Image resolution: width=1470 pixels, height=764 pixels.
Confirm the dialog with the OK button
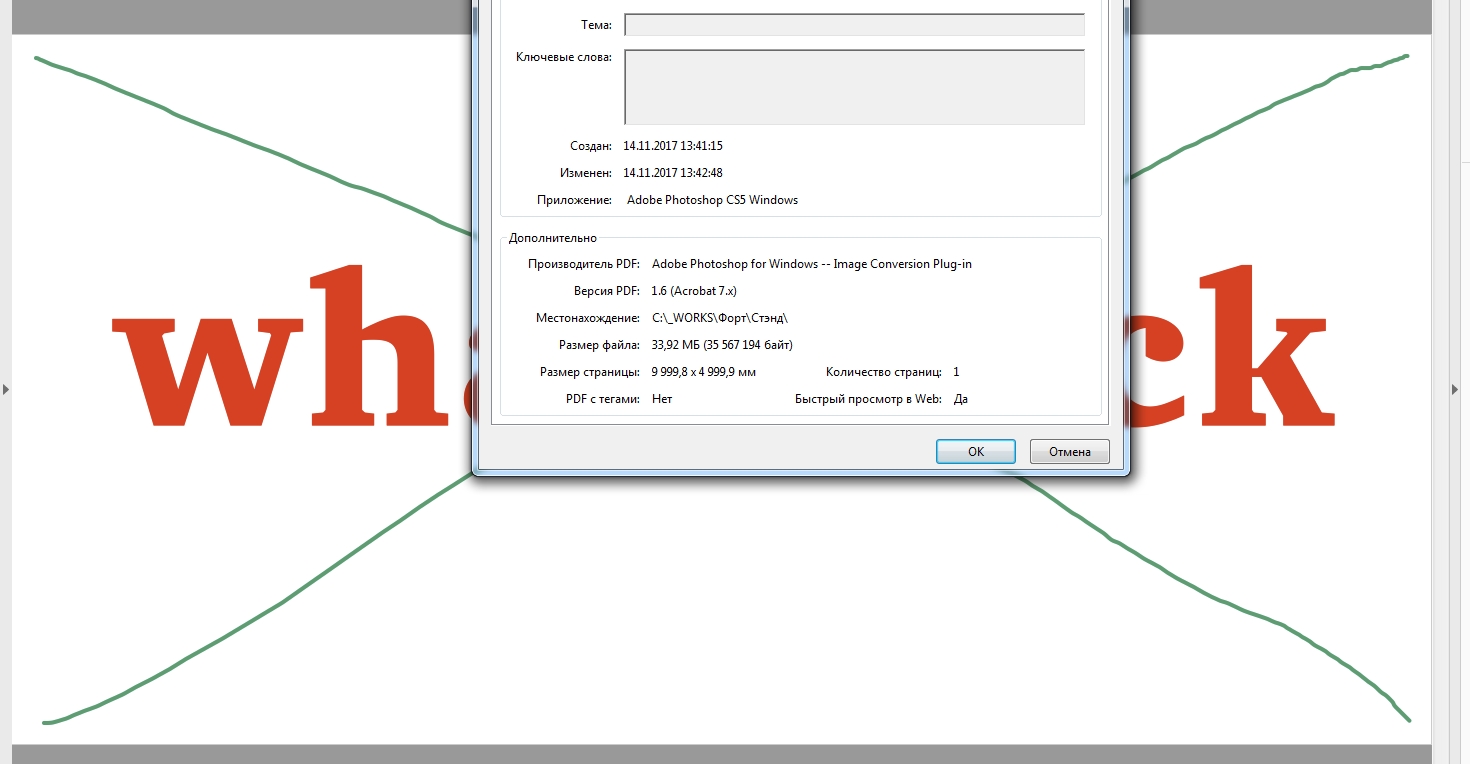tap(976, 452)
